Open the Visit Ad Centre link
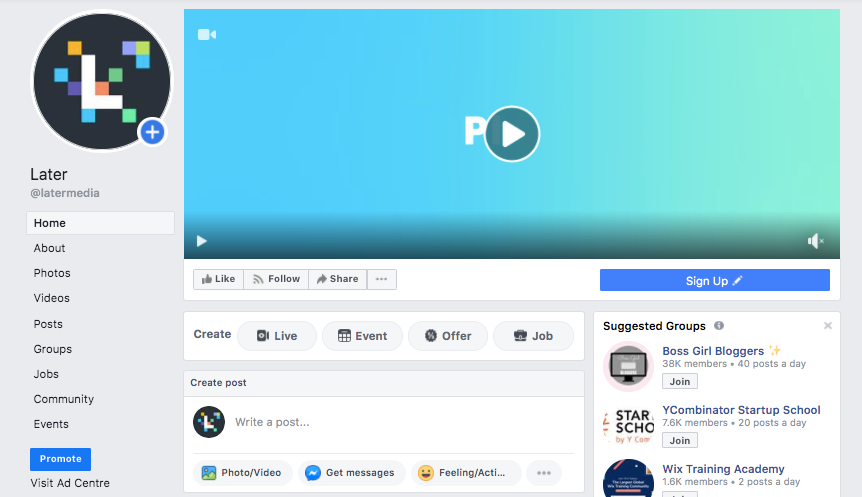Viewport: 862px width, 497px height. pos(70,483)
